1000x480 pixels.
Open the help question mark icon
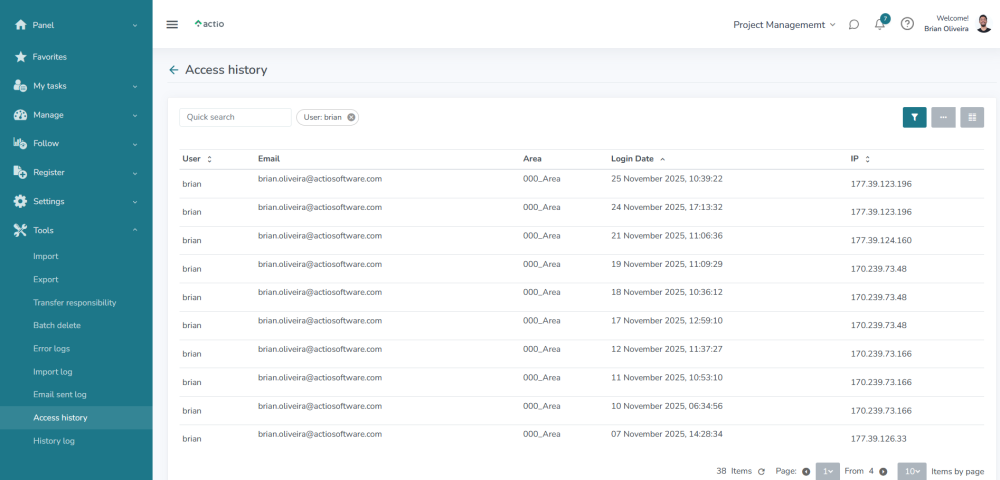pos(907,24)
